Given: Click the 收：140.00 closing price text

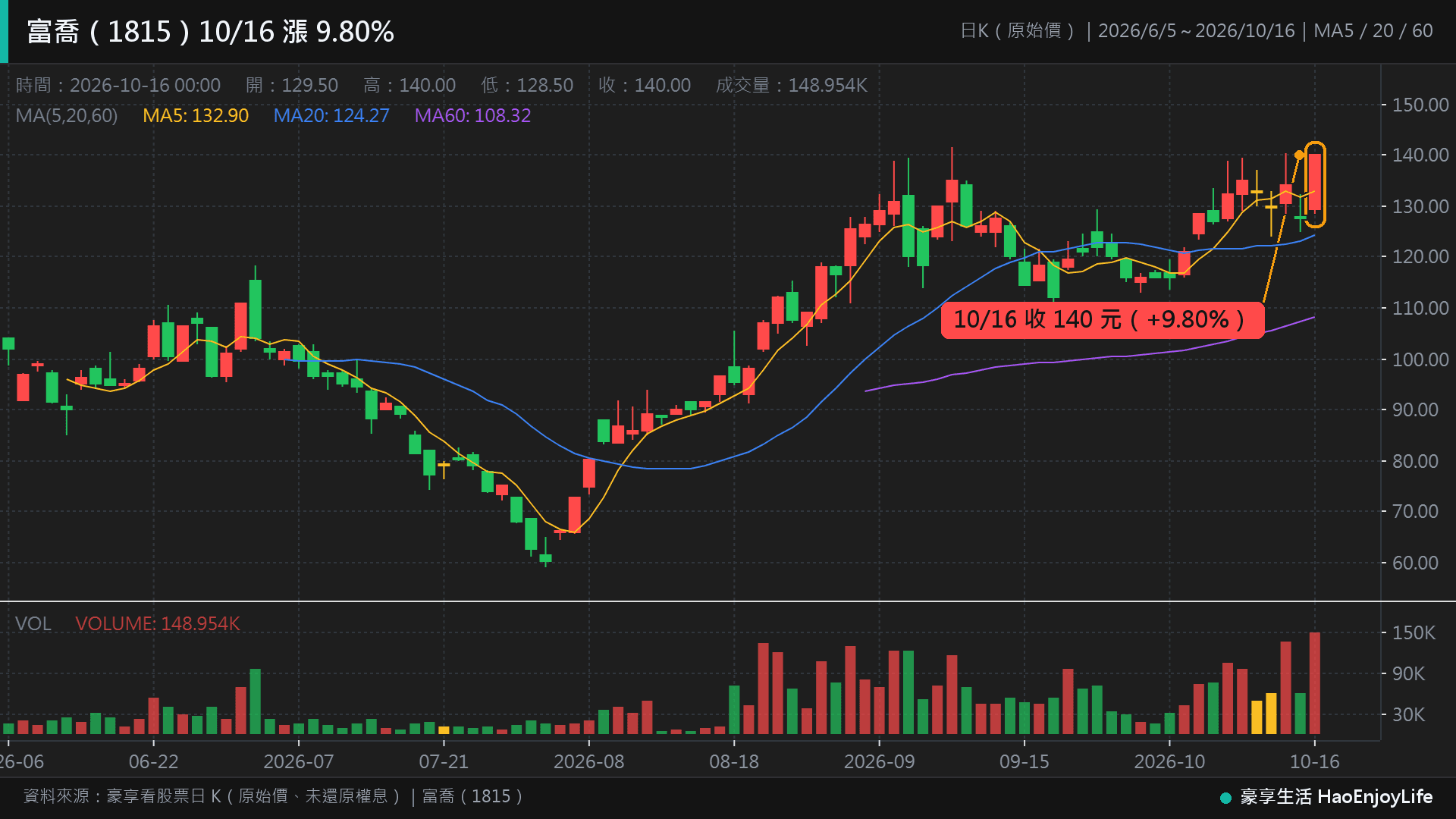Looking at the screenshot, I should coord(645,86).
